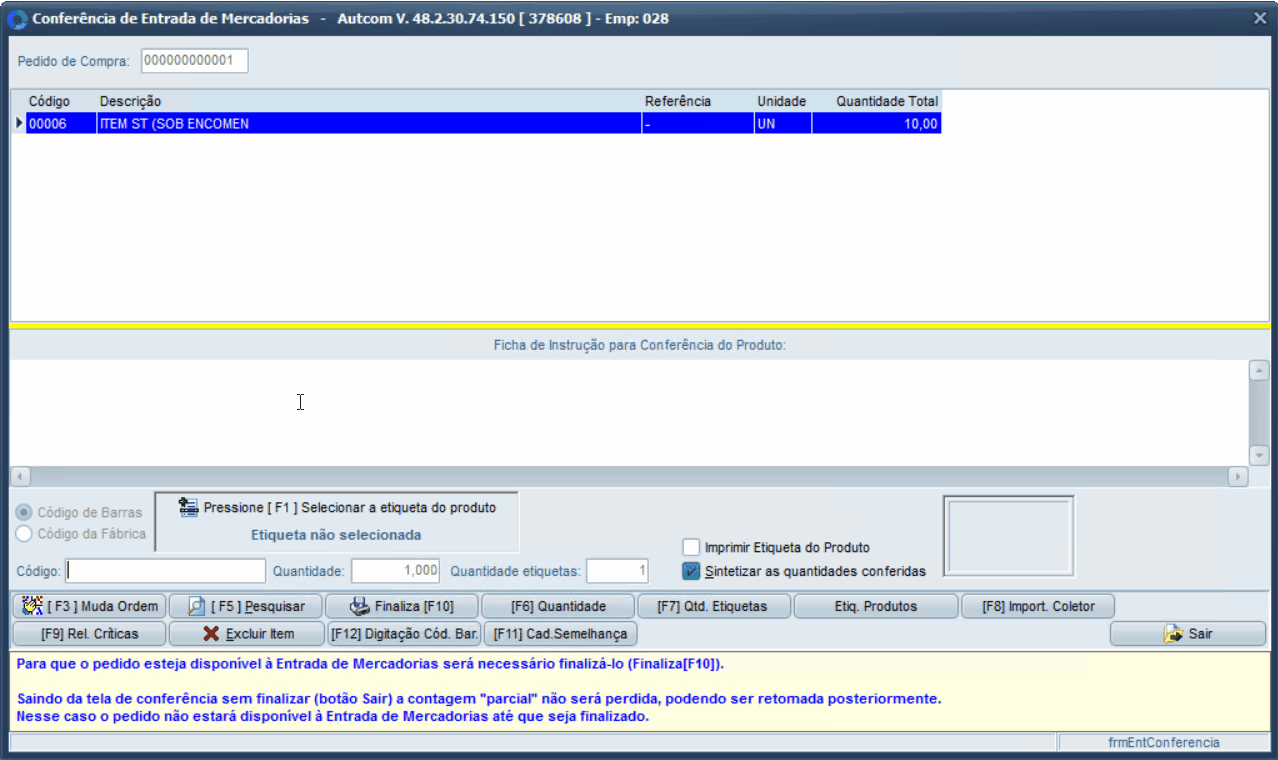
Task: Click the Pressione [F1] Selecionar etiqueta panel
Action: click(x=337, y=521)
